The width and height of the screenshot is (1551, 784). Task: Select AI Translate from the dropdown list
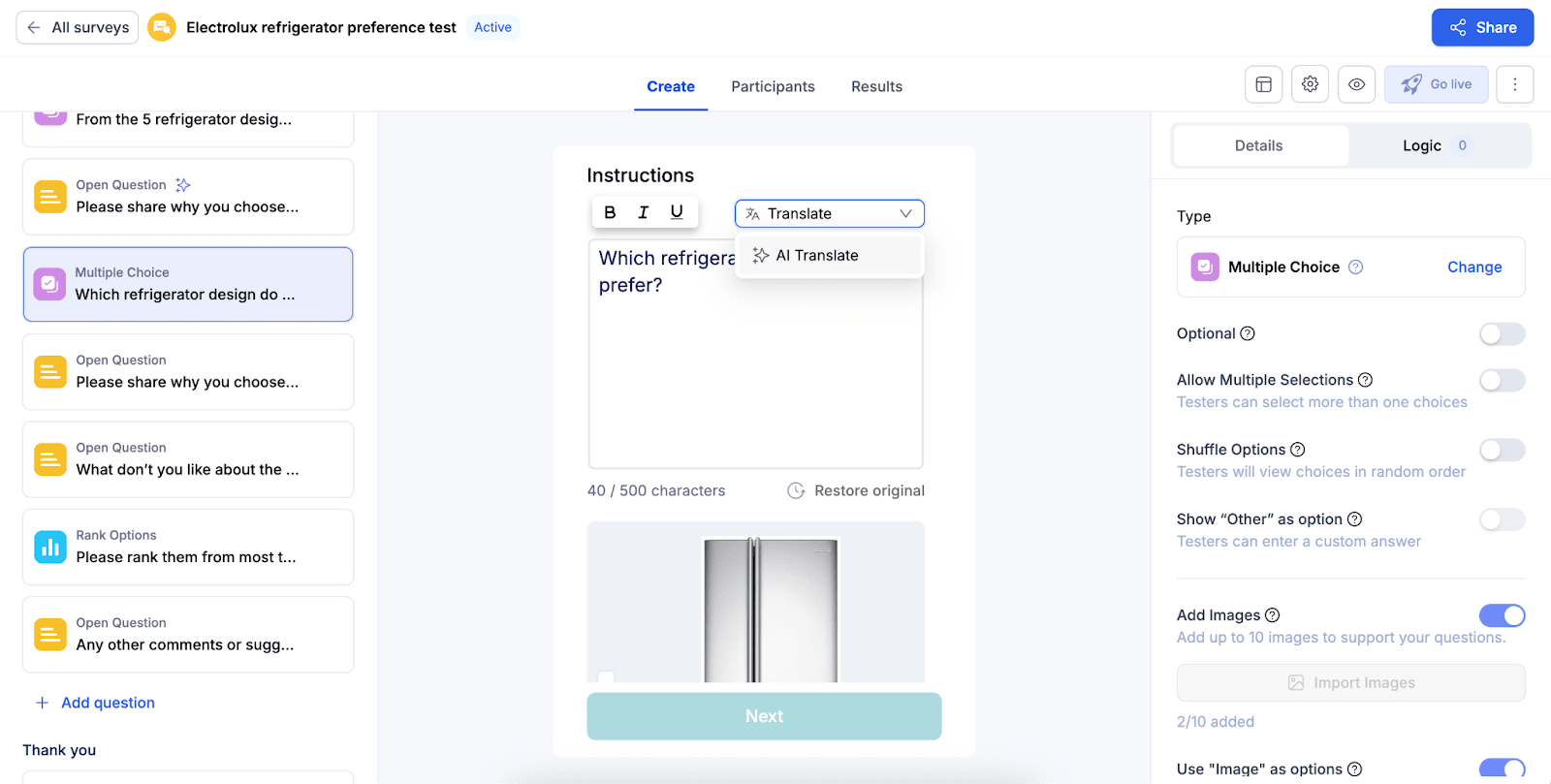pyautogui.click(x=817, y=256)
